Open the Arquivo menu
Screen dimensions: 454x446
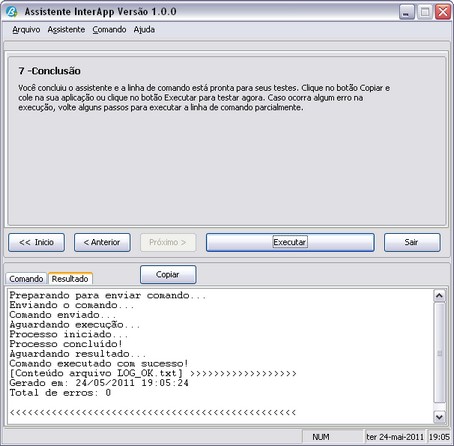[x=26, y=30]
